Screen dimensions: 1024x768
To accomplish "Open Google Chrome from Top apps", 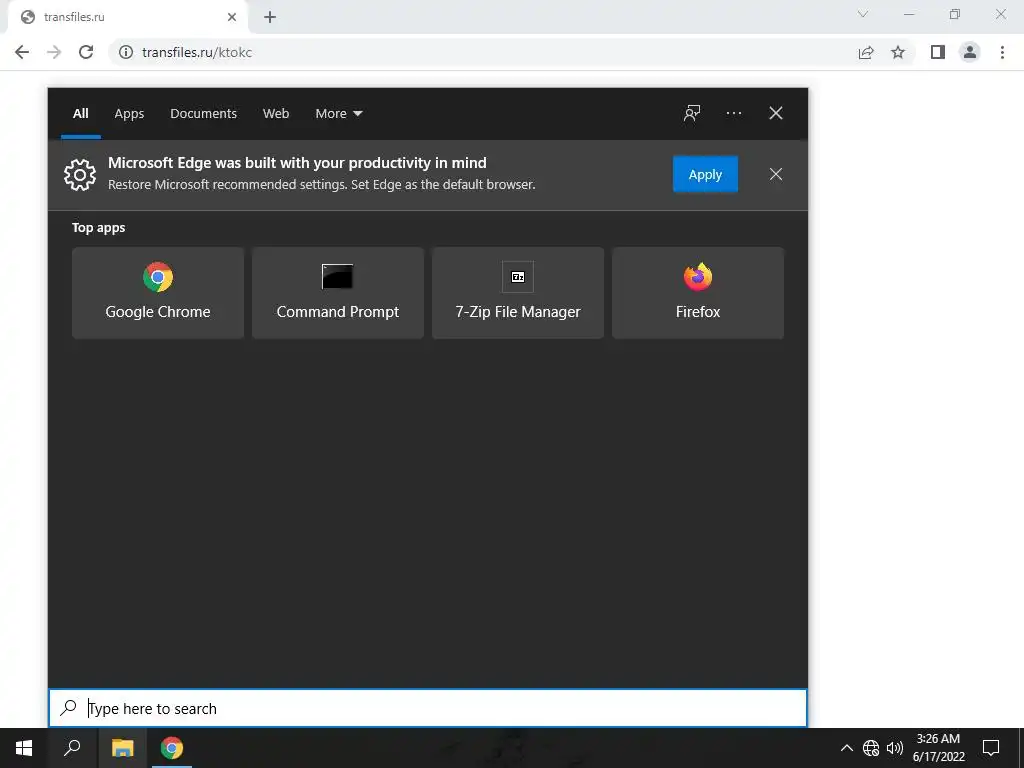I will point(157,293).
